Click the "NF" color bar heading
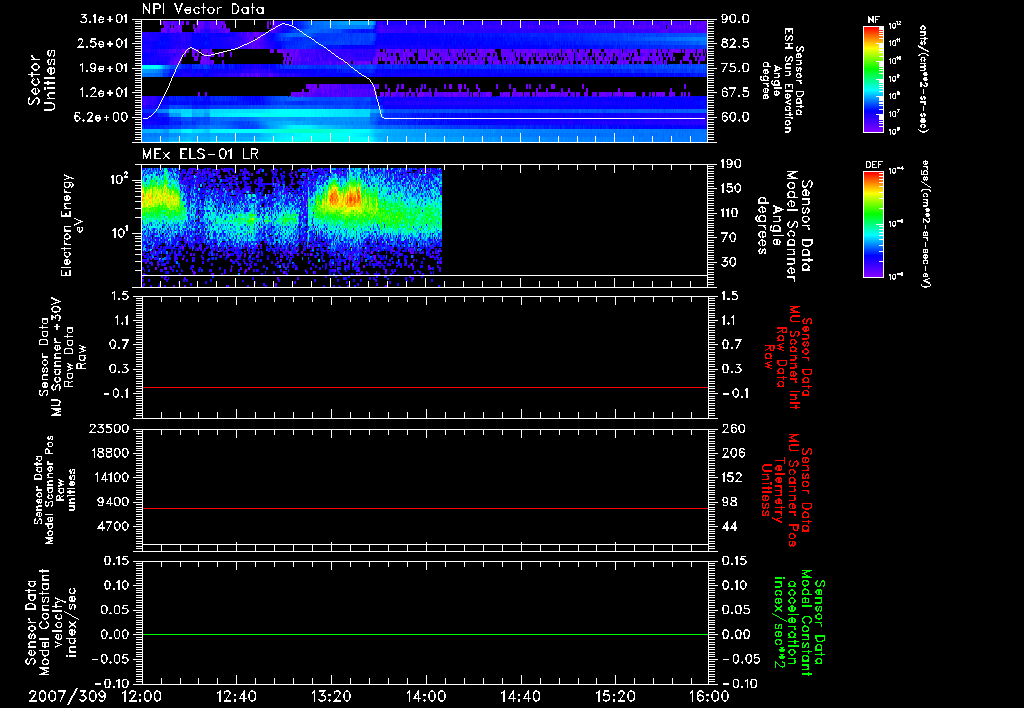1024x708 pixels. pyautogui.click(x=874, y=21)
